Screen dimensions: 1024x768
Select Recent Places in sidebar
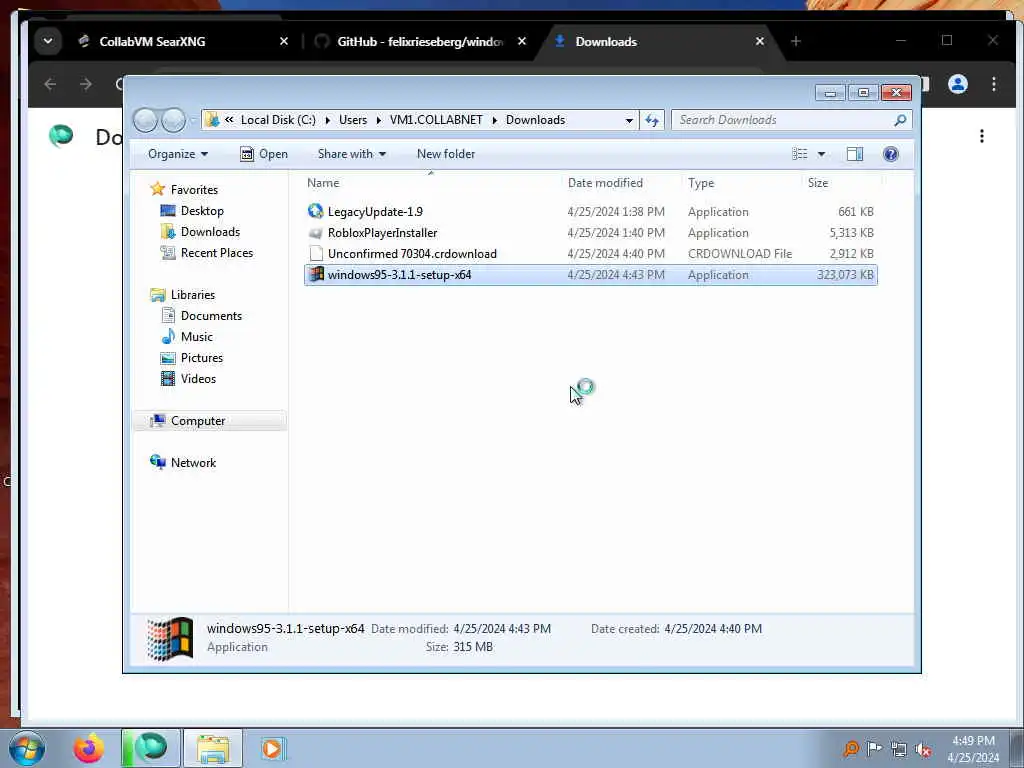tap(206, 253)
